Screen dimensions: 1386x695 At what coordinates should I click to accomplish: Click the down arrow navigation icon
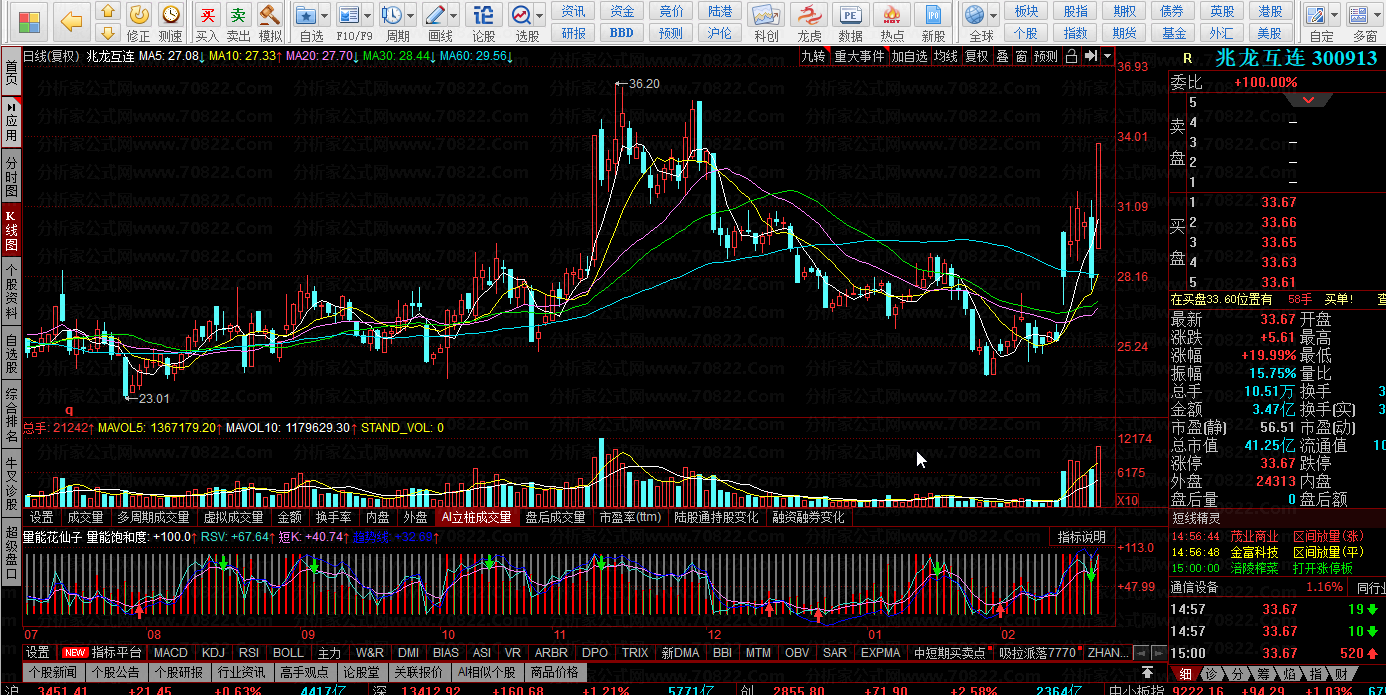click(x=109, y=34)
